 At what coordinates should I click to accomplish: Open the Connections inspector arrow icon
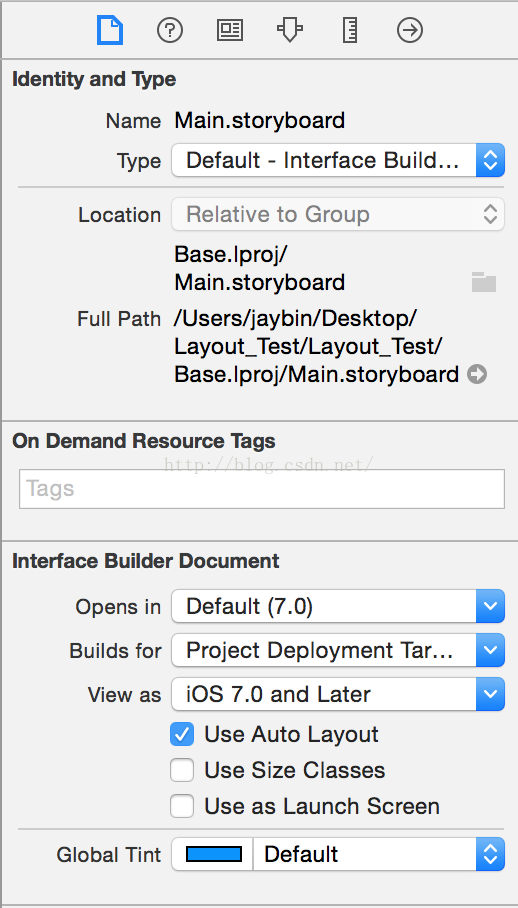(410, 30)
